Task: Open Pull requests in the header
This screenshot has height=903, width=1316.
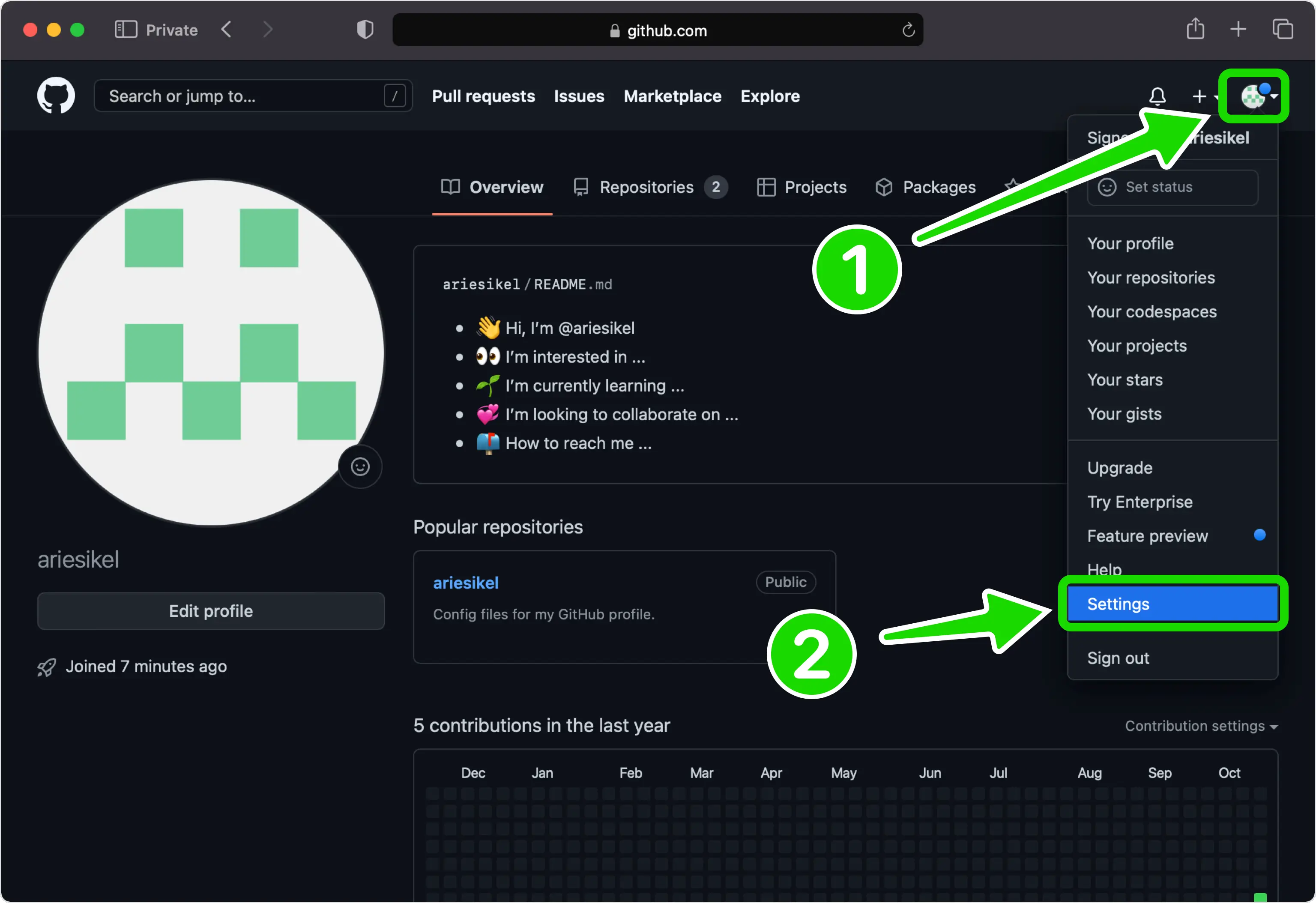Action: [483, 96]
